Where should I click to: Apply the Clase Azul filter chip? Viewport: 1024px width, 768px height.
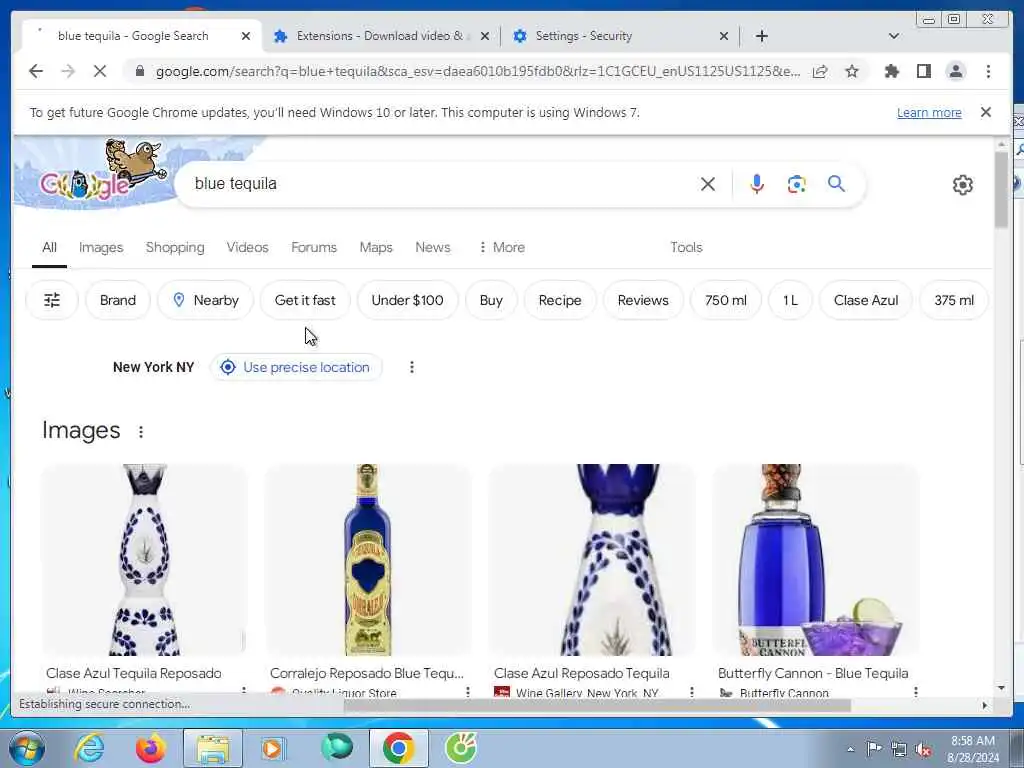866,300
